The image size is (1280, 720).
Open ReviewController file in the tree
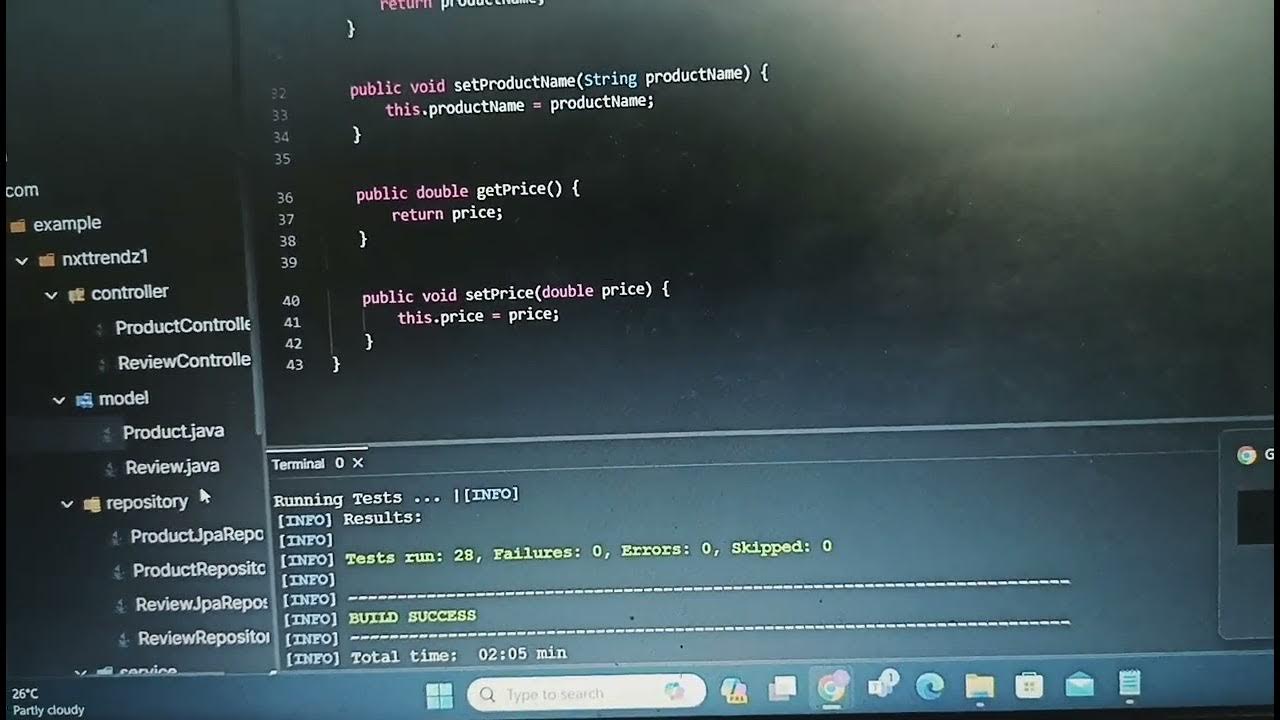pos(184,361)
